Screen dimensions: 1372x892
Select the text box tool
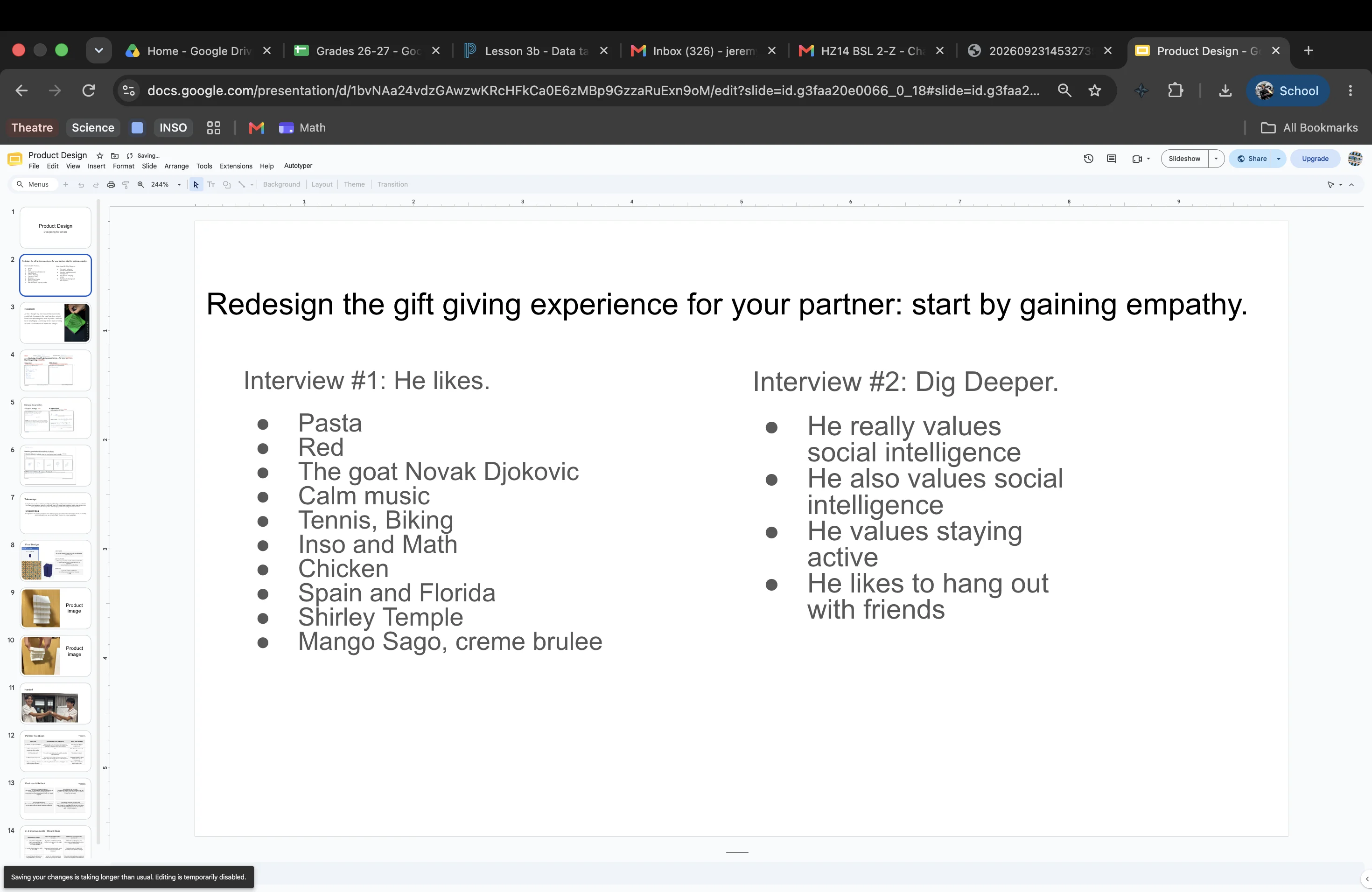click(211, 184)
